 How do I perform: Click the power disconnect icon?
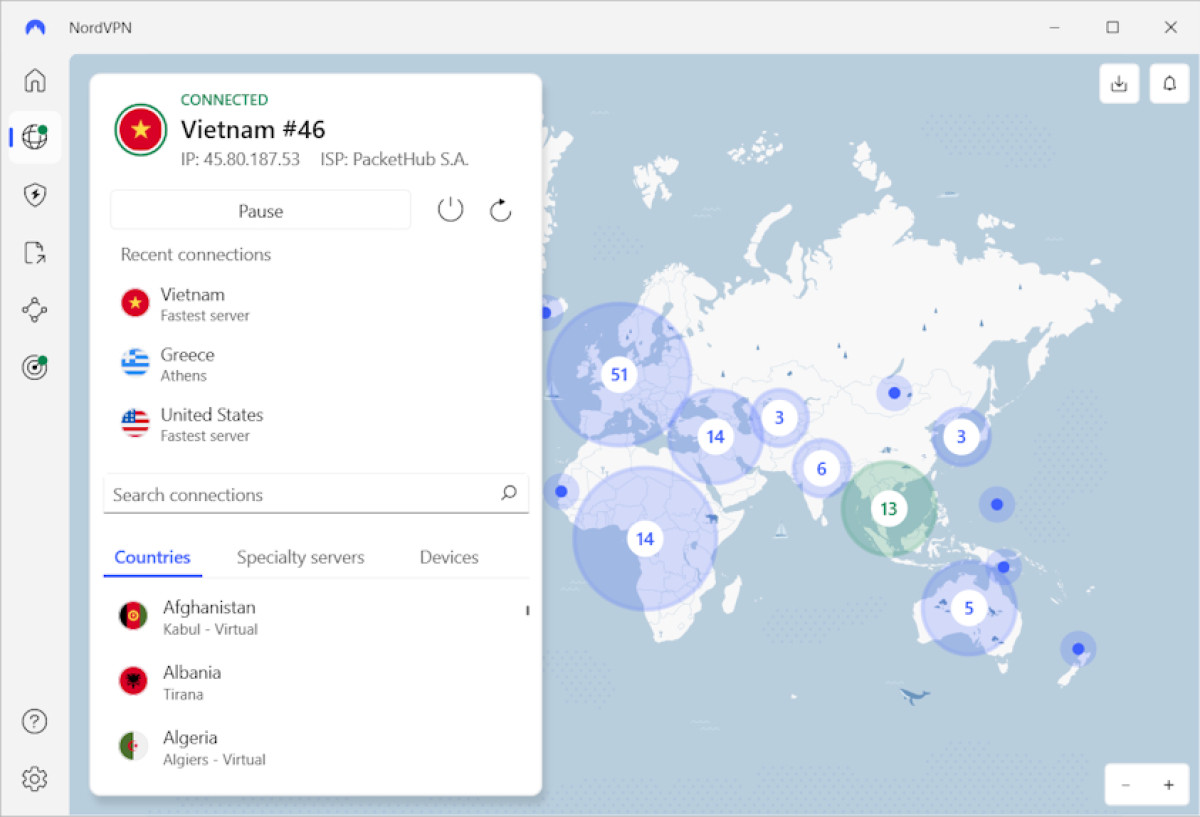(450, 210)
